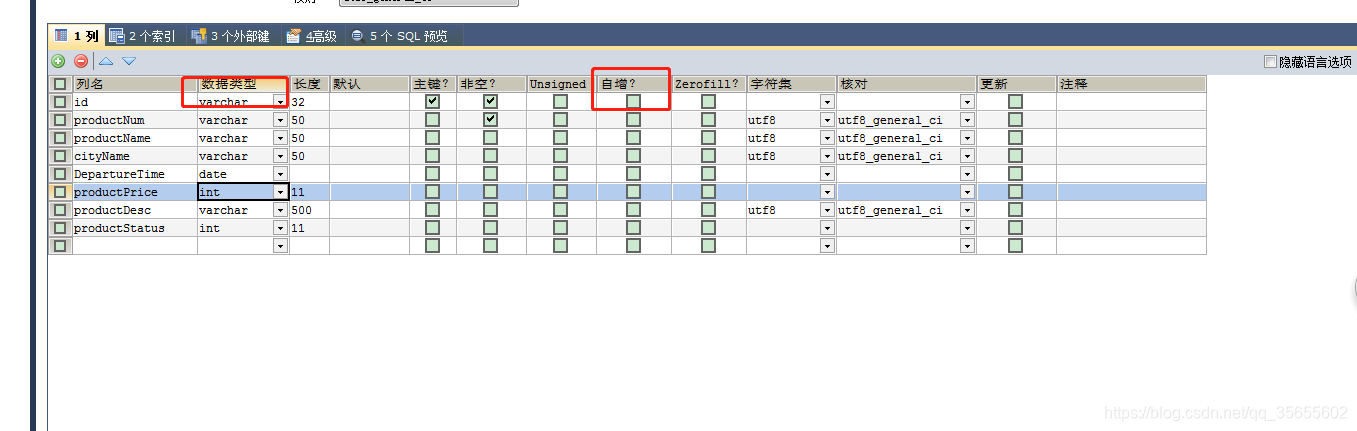Open the data type dropdown for productName
This screenshot has width=1357, height=431.
[x=280, y=138]
